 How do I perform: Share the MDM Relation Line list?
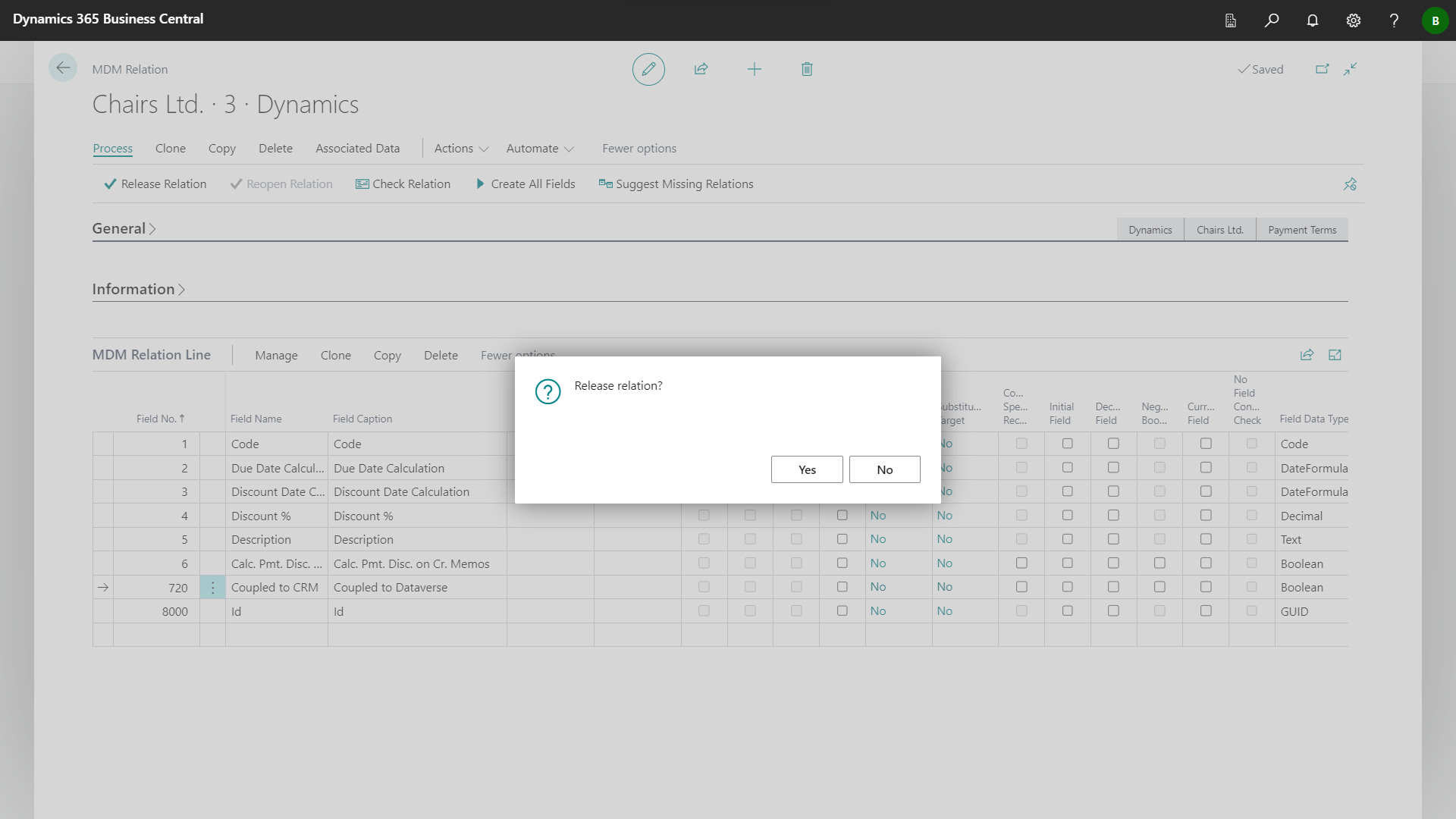(x=1307, y=355)
